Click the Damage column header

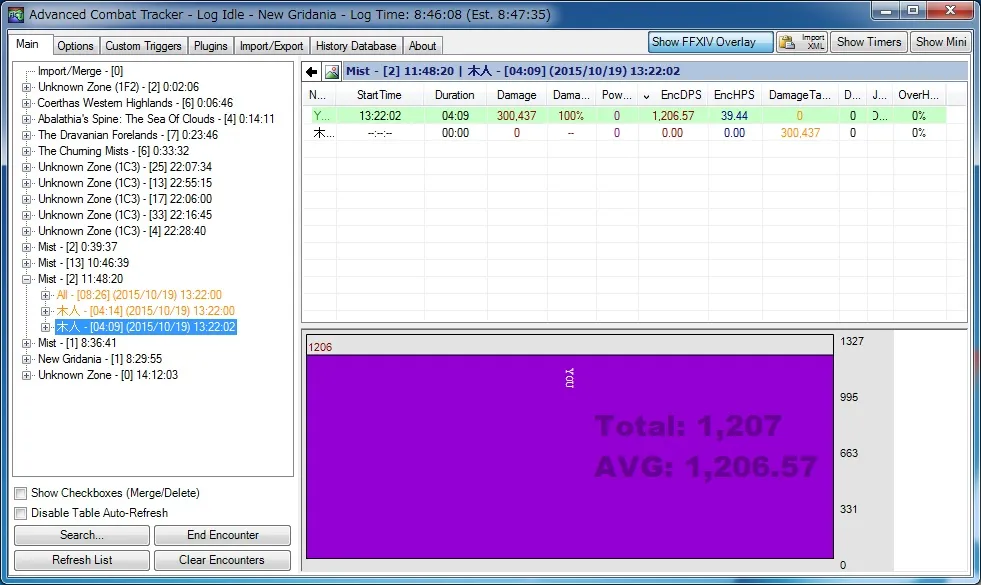pyautogui.click(x=516, y=95)
